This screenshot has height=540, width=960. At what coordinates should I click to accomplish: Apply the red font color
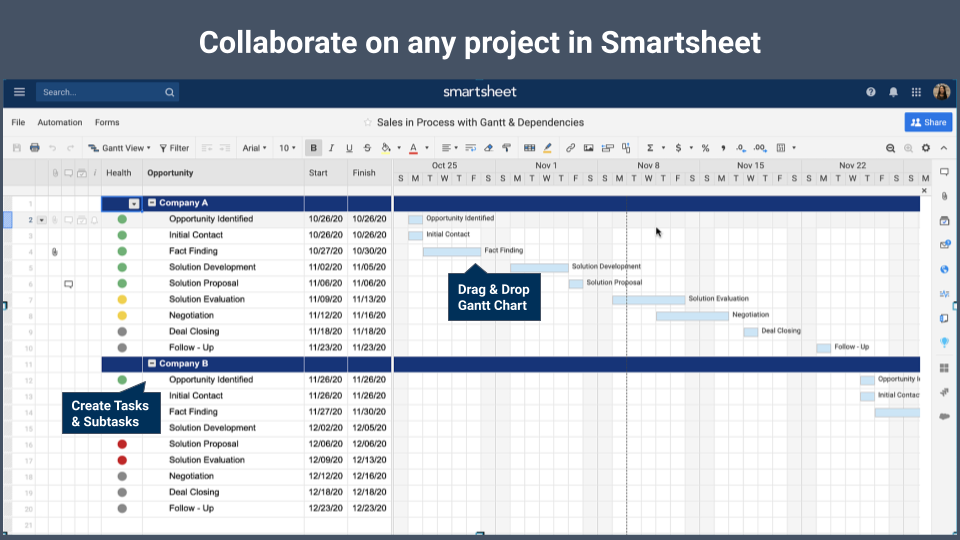click(x=413, y=148)
